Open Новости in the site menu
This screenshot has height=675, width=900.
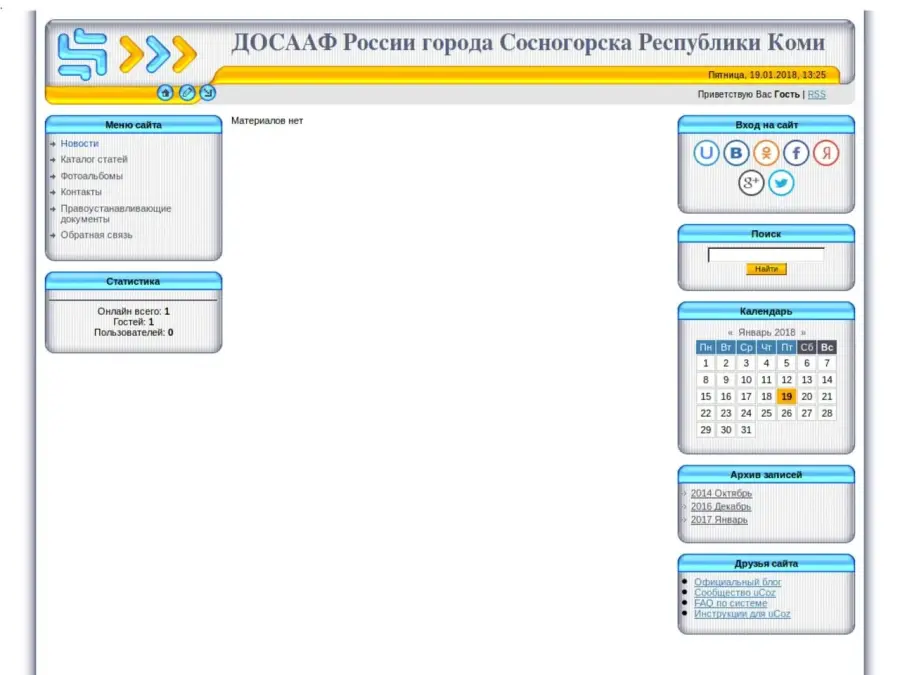pyautogui.click(x=79, y=143)
